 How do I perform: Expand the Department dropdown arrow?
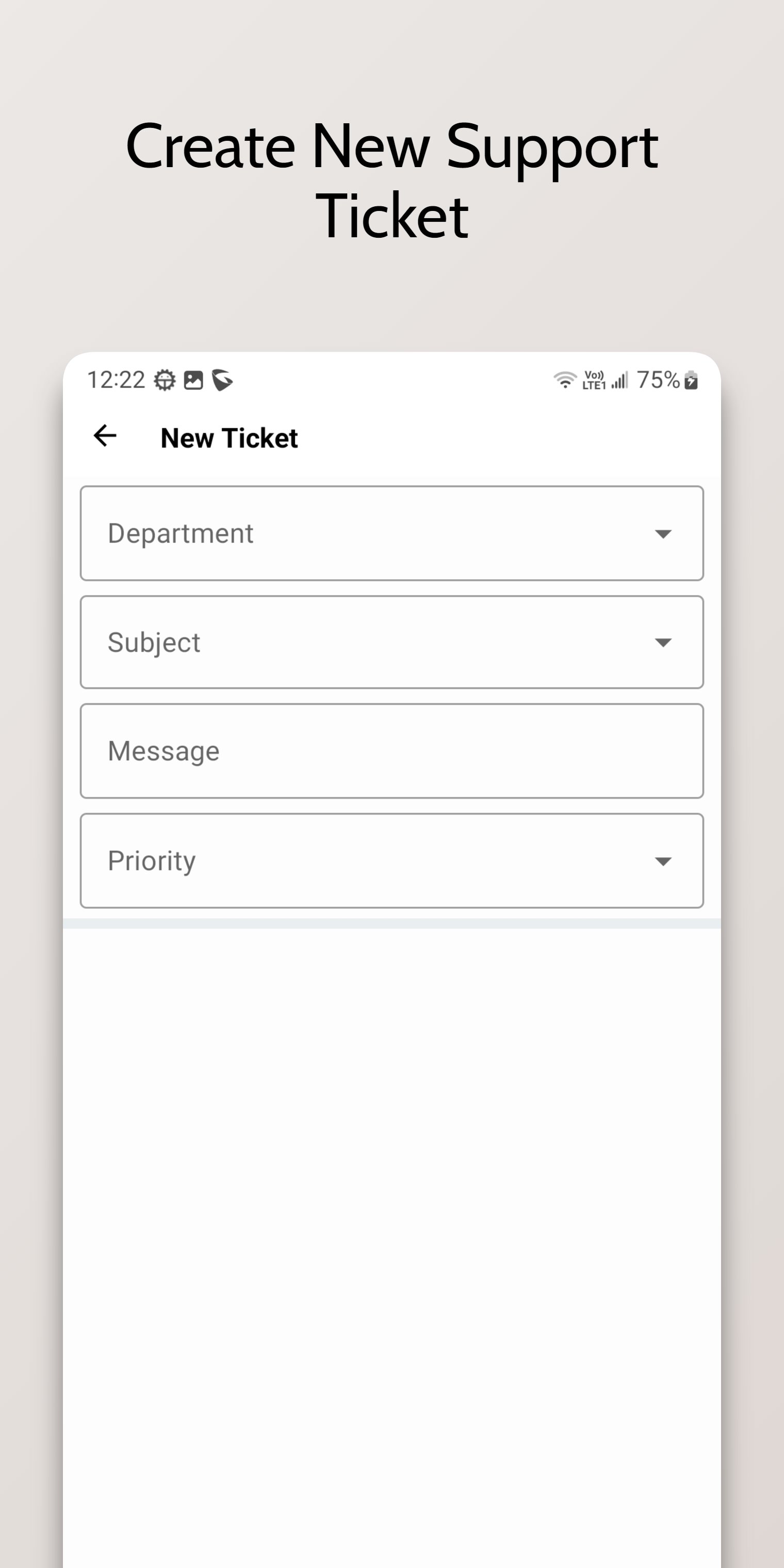coord(662,534)
